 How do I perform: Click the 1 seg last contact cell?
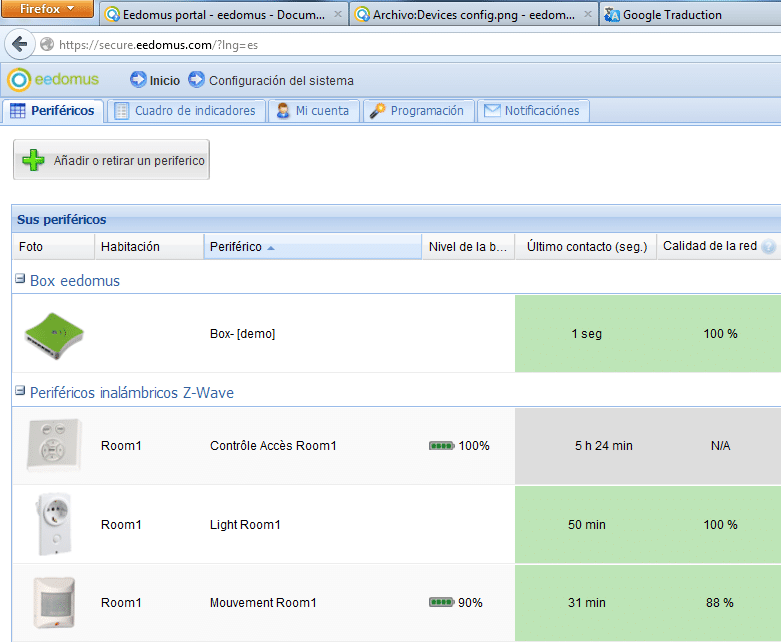tap(586, 334)
